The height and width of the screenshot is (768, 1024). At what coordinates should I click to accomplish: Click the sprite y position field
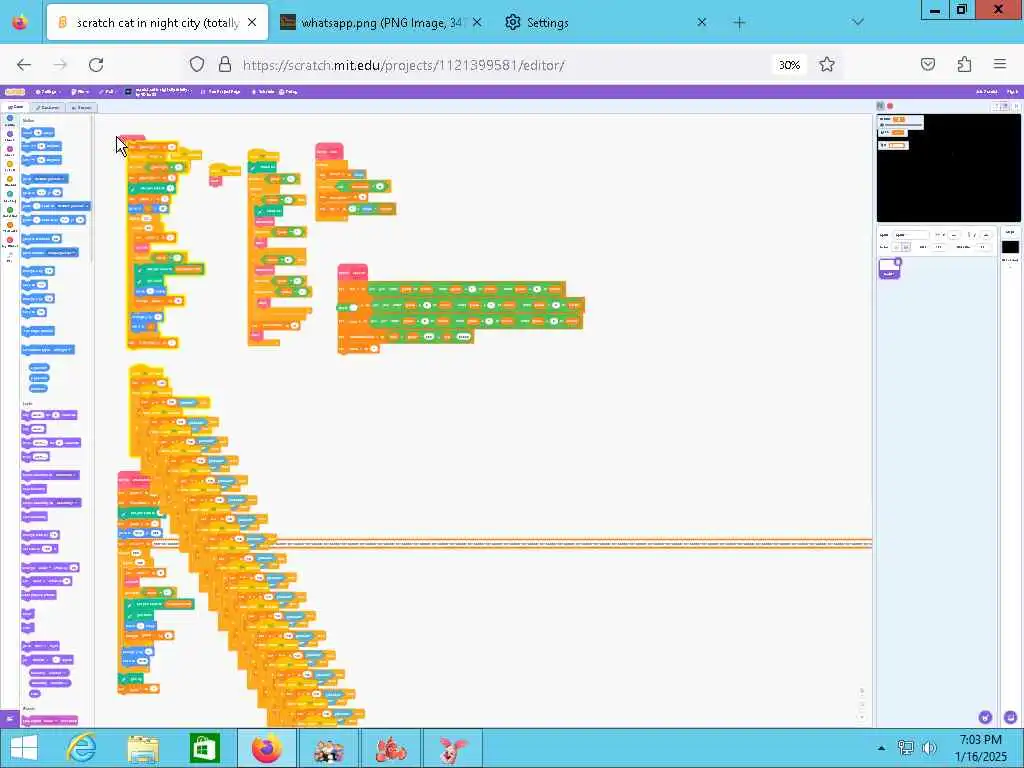986,235
